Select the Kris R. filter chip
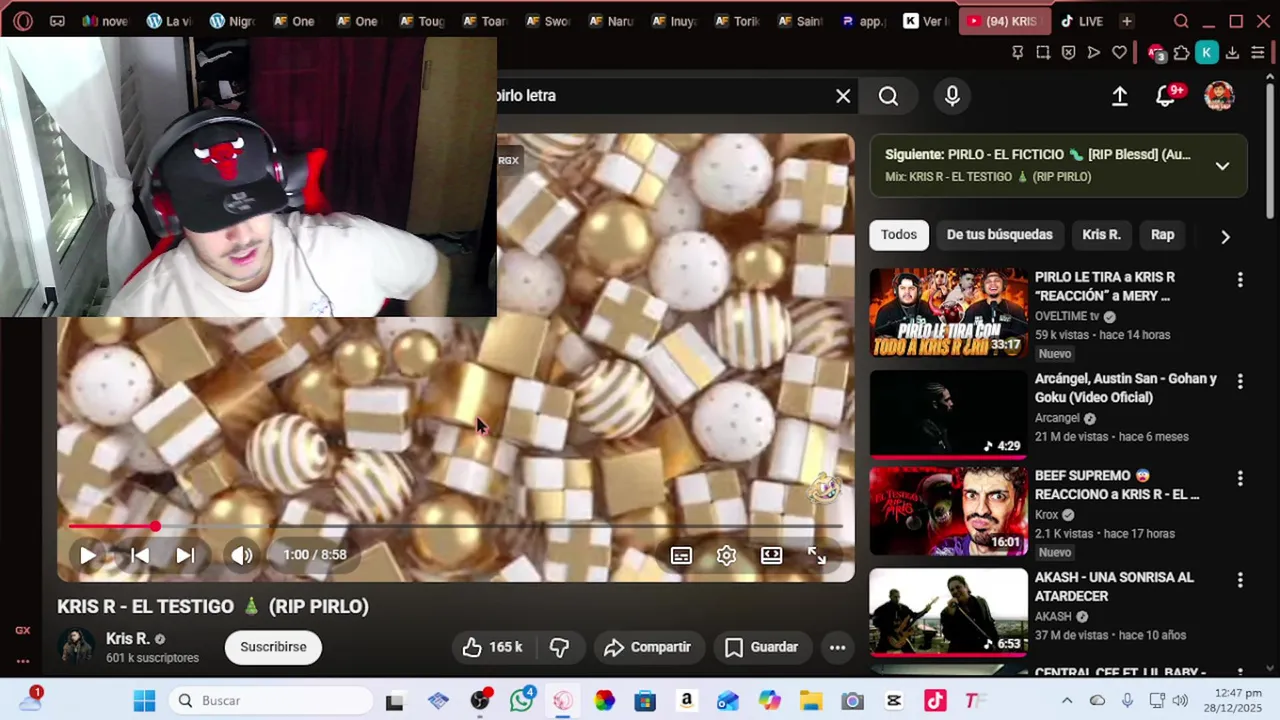The width and height of the screenshot is (1280, 720). point(1101,235)
